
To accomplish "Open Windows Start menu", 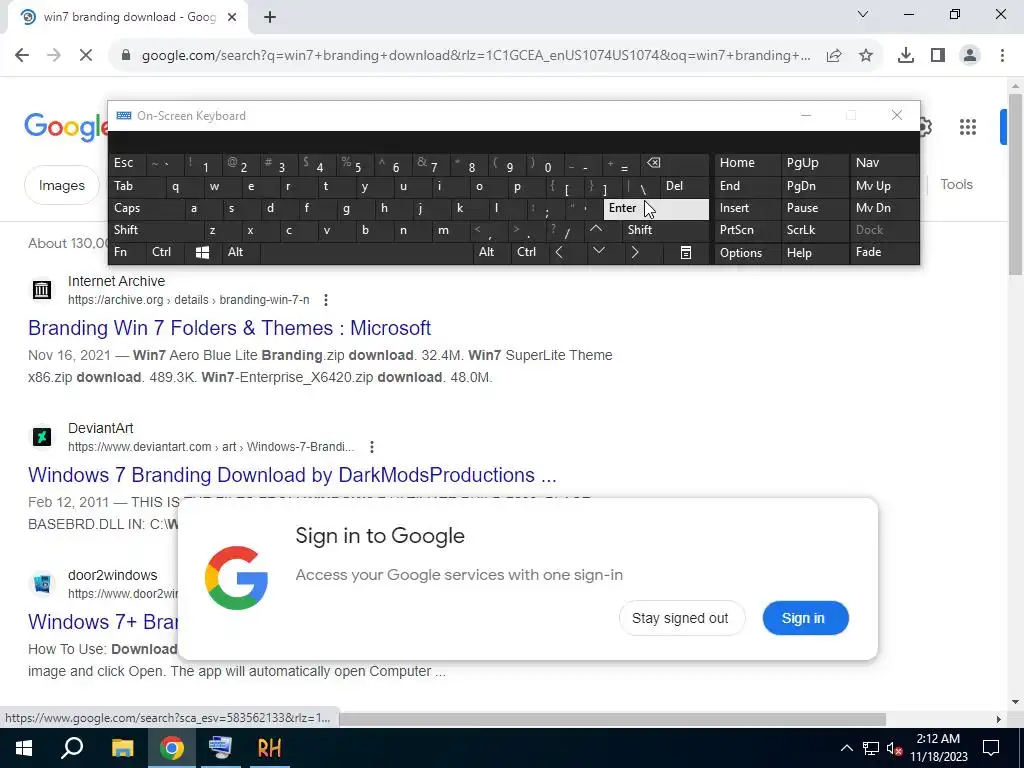I will [24, 748].
